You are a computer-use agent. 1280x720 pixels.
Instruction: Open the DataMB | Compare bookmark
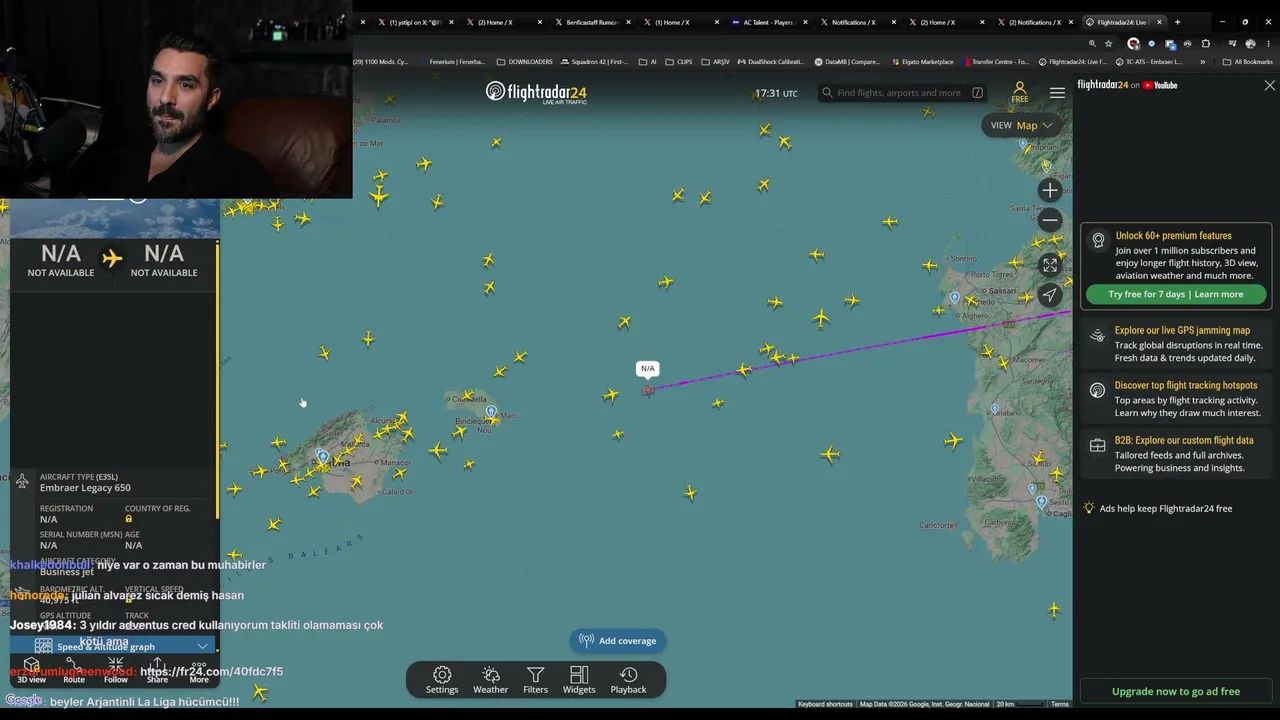pyautogui.click(x=847, y=62)
